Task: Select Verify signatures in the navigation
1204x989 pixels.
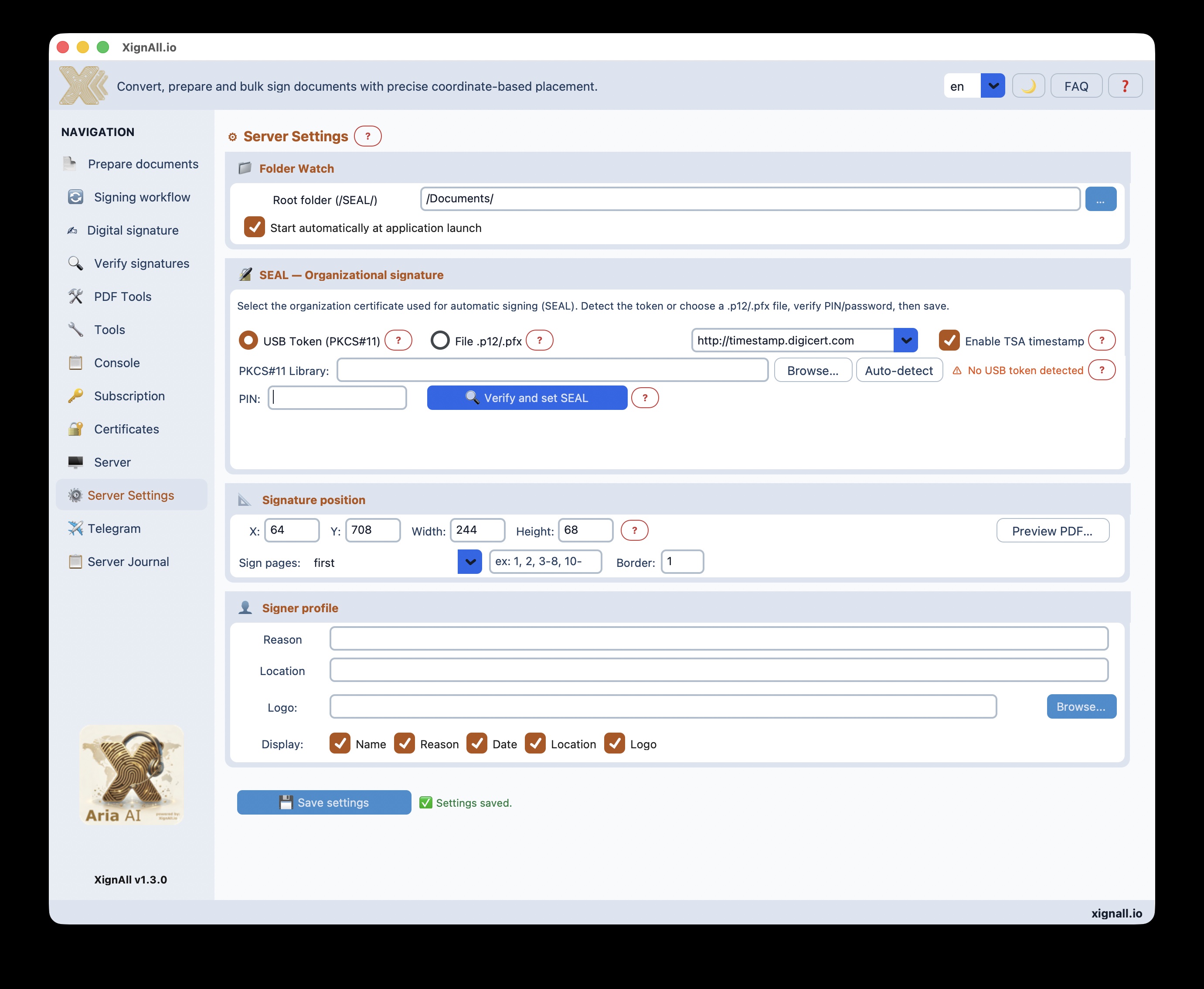Action: click(x=132, y=263)
